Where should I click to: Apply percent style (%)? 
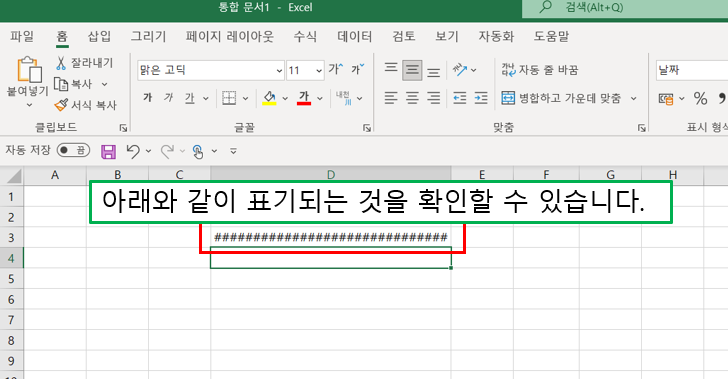[700, 98]
